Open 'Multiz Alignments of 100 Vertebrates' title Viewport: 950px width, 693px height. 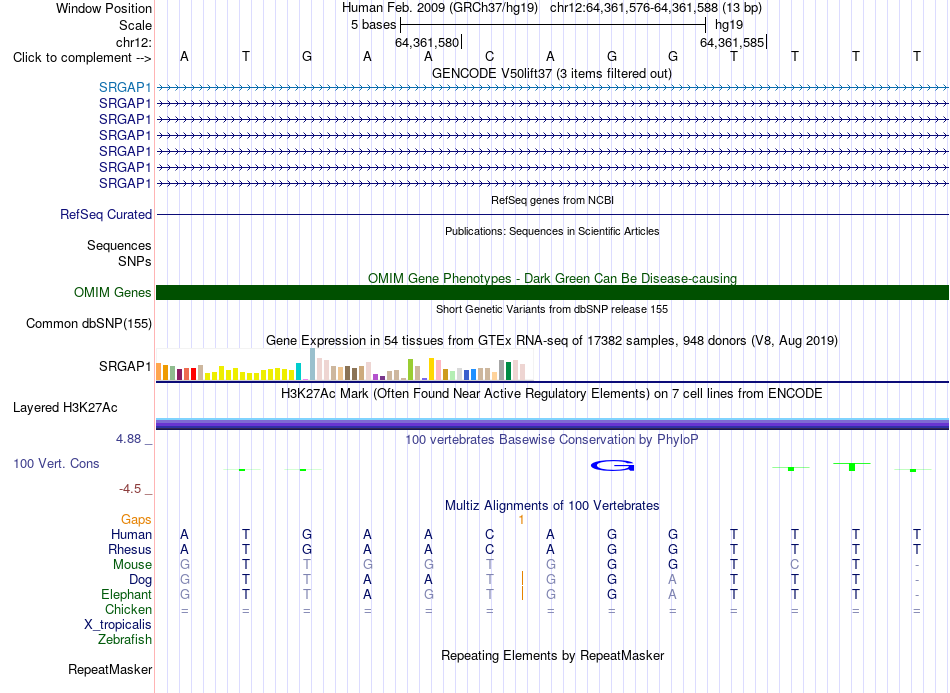click(552, 506)
